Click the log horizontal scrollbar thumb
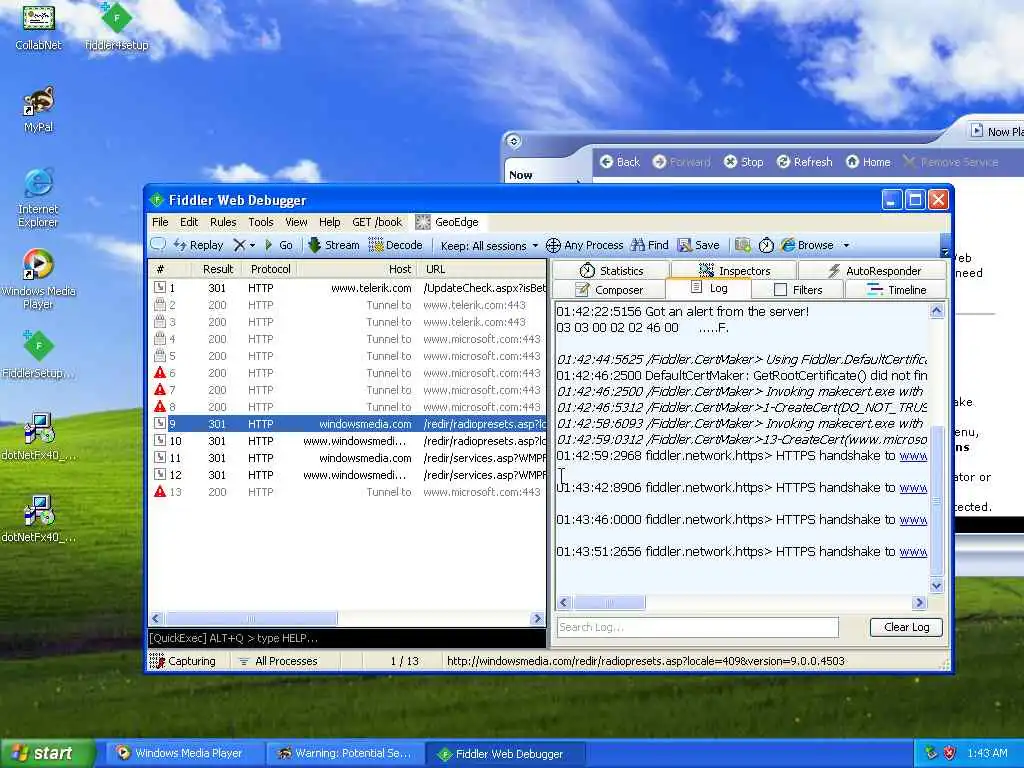The width and height of the screenshot is (1024, 768). (x=609, y=602)
